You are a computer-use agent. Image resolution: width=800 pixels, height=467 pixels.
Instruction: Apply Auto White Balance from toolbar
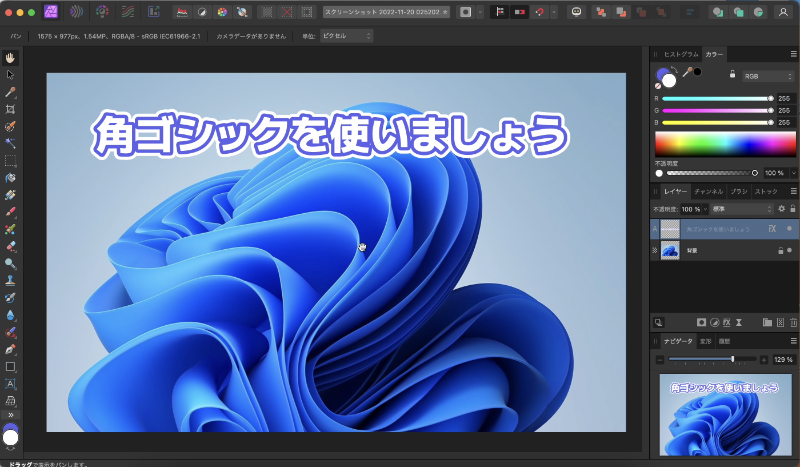pos(242,12)
